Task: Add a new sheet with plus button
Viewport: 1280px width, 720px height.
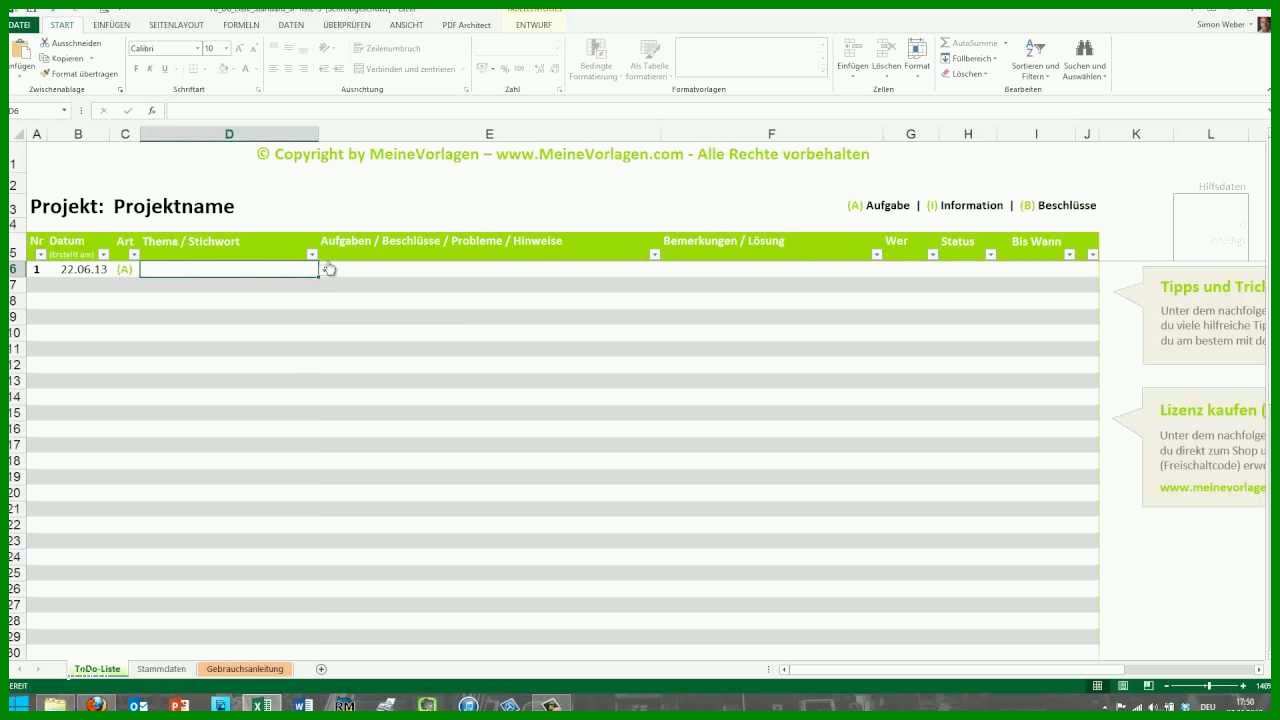Action: coord(321,669)
